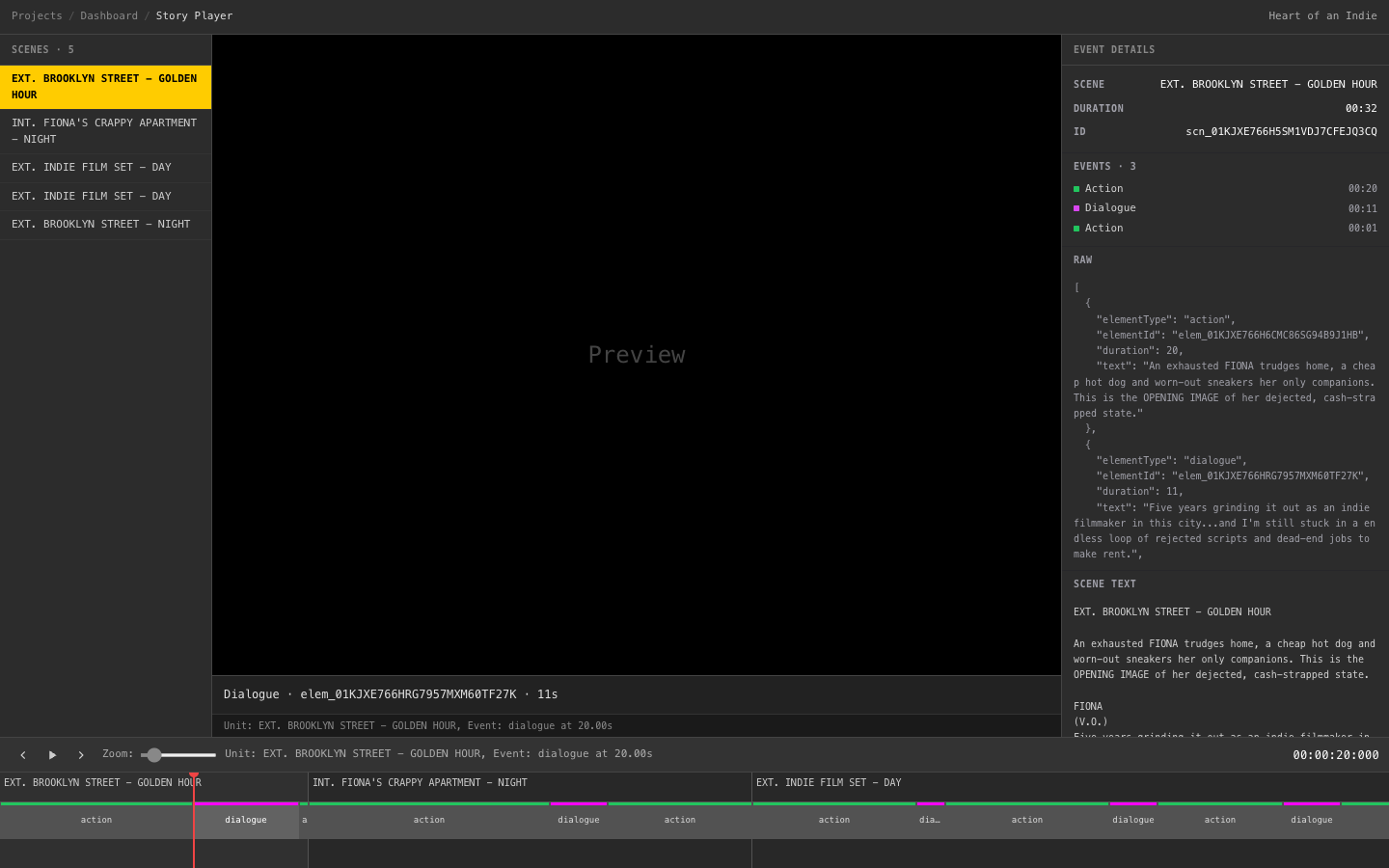The image size is (1389, 868).
Task: Click the green action strip above the first timeline dialogue
Action: click(96, 802)
